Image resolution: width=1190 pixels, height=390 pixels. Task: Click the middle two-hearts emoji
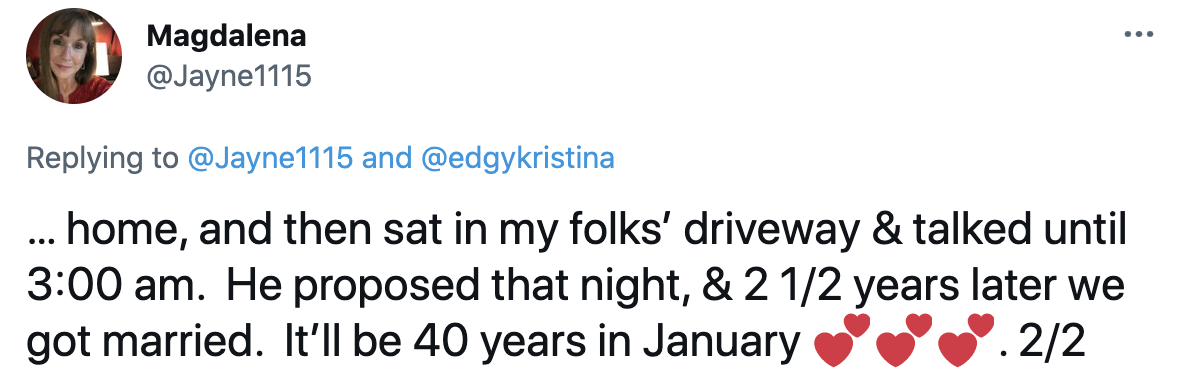click(903, 341)
